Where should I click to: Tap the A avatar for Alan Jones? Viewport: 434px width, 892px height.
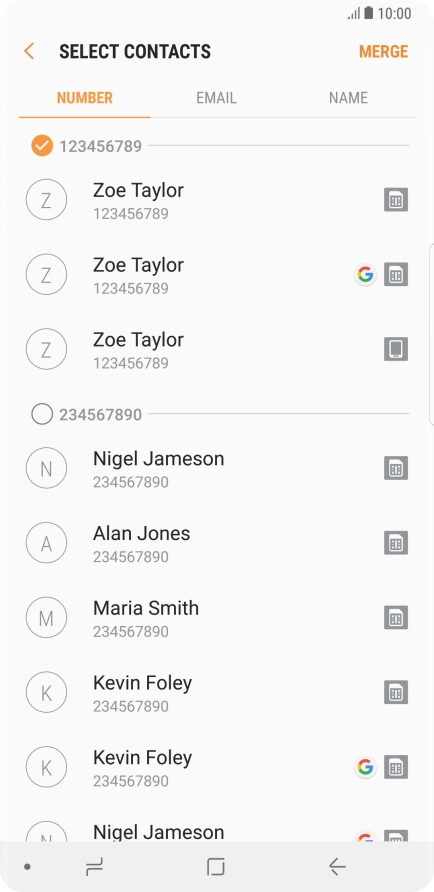[47, 543]
